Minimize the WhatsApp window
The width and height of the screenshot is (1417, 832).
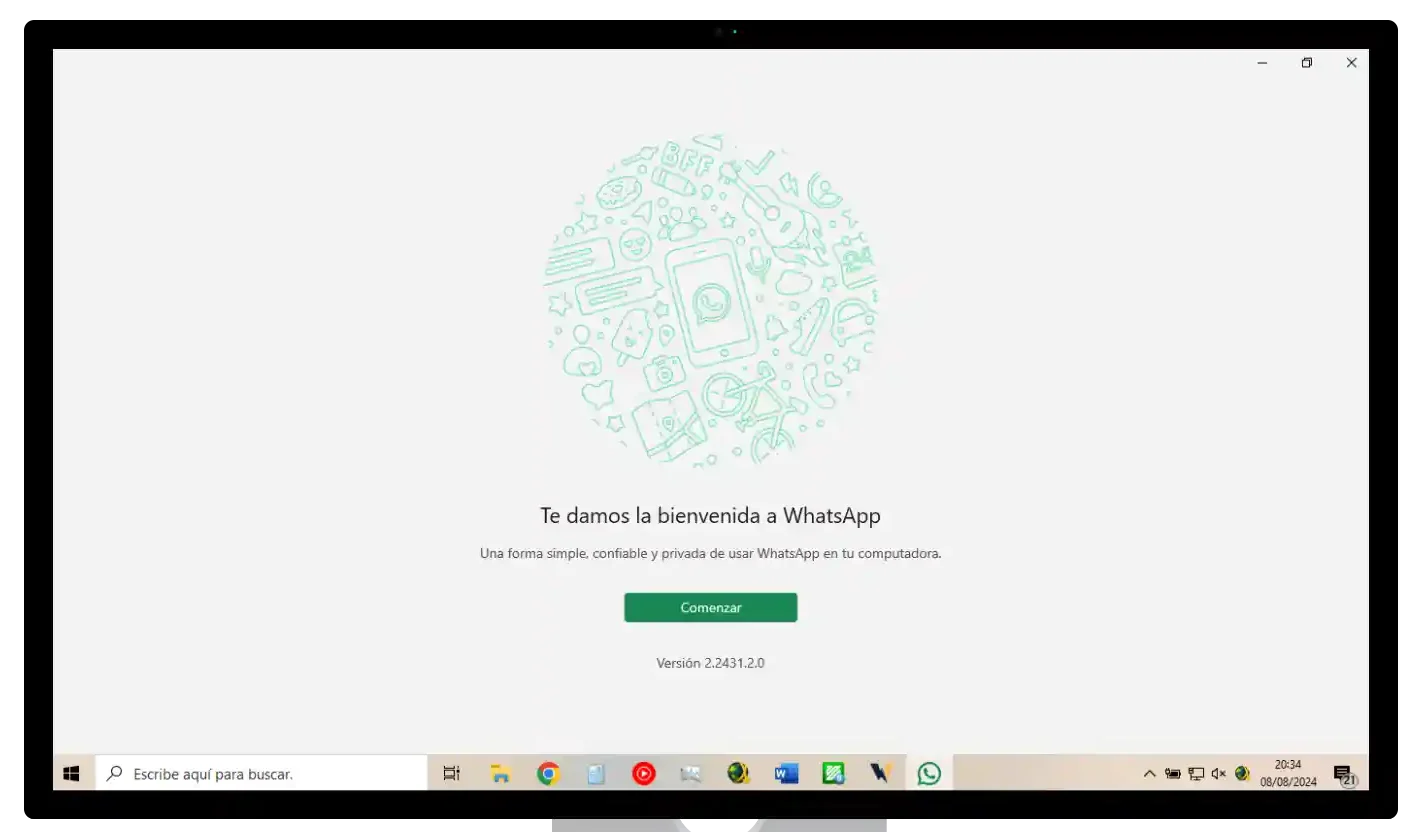click(x=1262, y=63)
